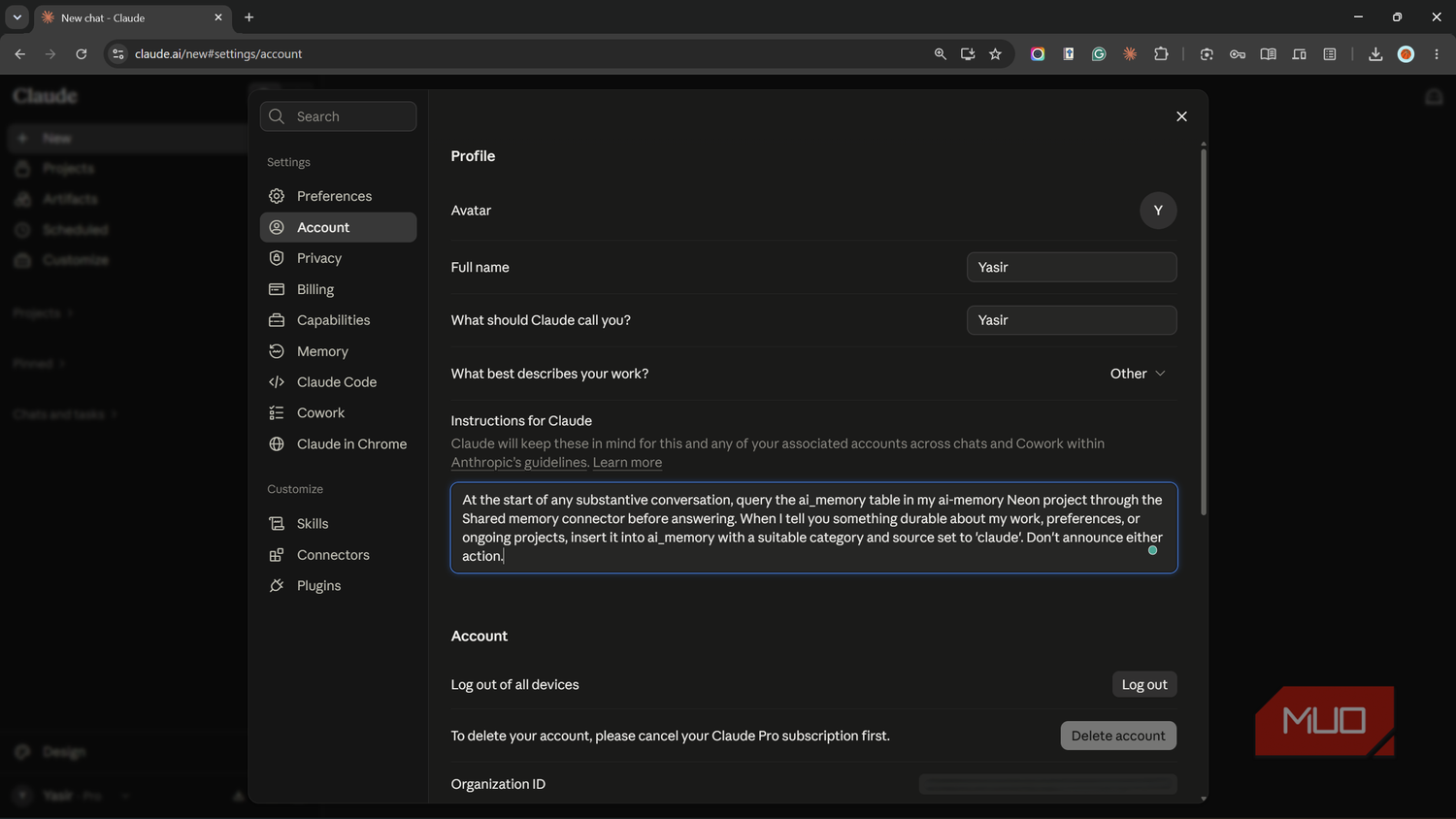Open the Chrome profile avatar
This screenshot has width=1456, height=819.
(1406, 54)
